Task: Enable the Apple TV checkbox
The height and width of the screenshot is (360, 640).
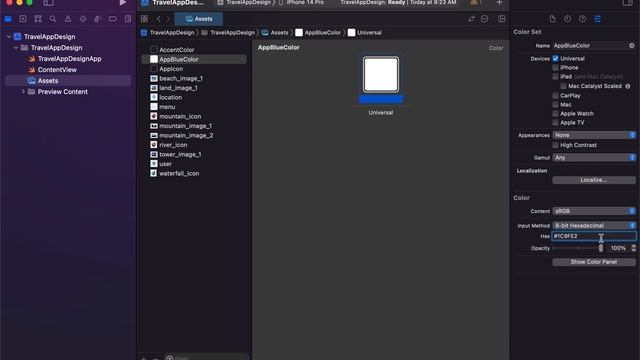Action: [x=556, y=122]
